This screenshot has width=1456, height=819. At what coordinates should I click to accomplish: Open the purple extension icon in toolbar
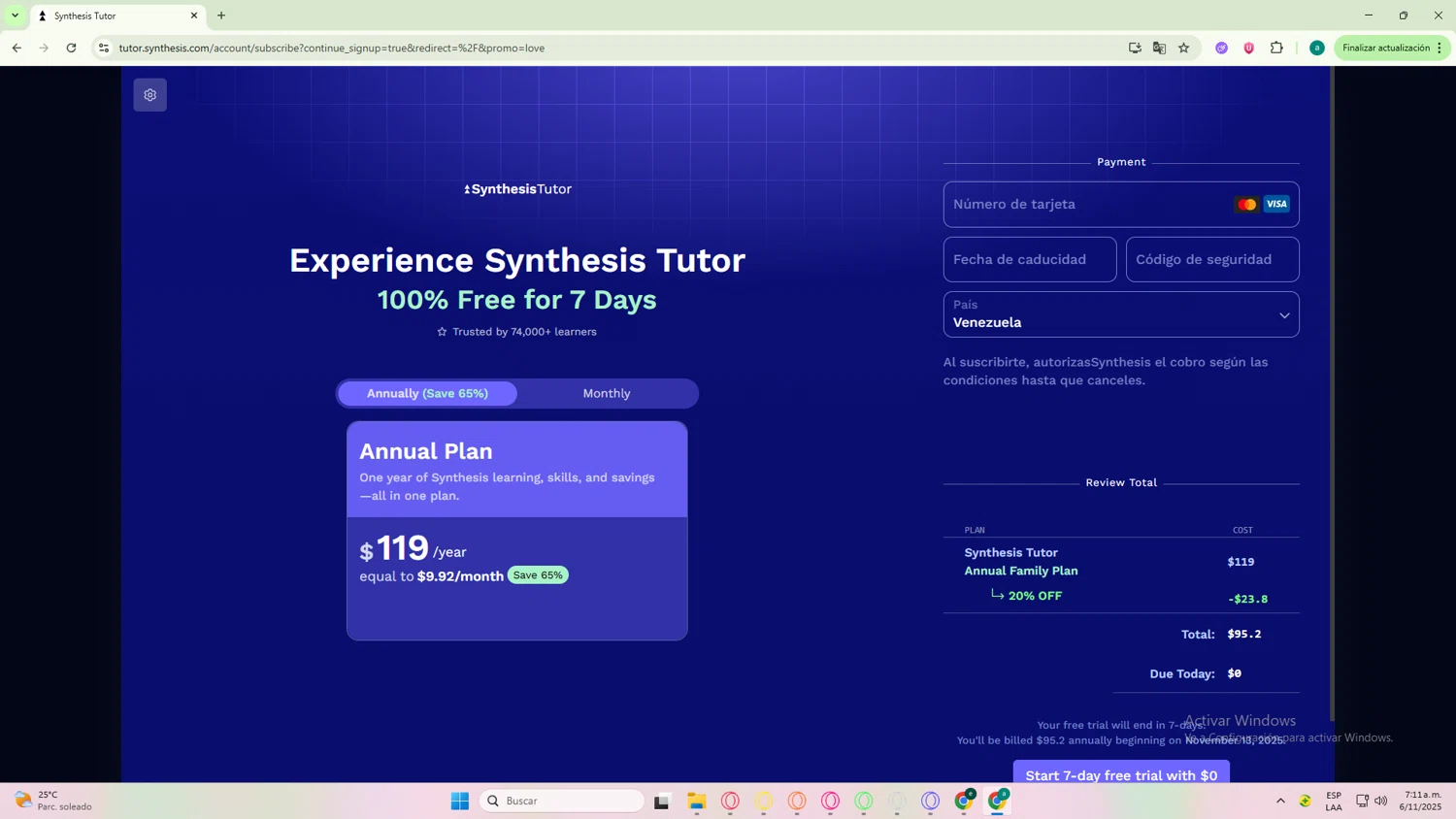coord(1221,48)
